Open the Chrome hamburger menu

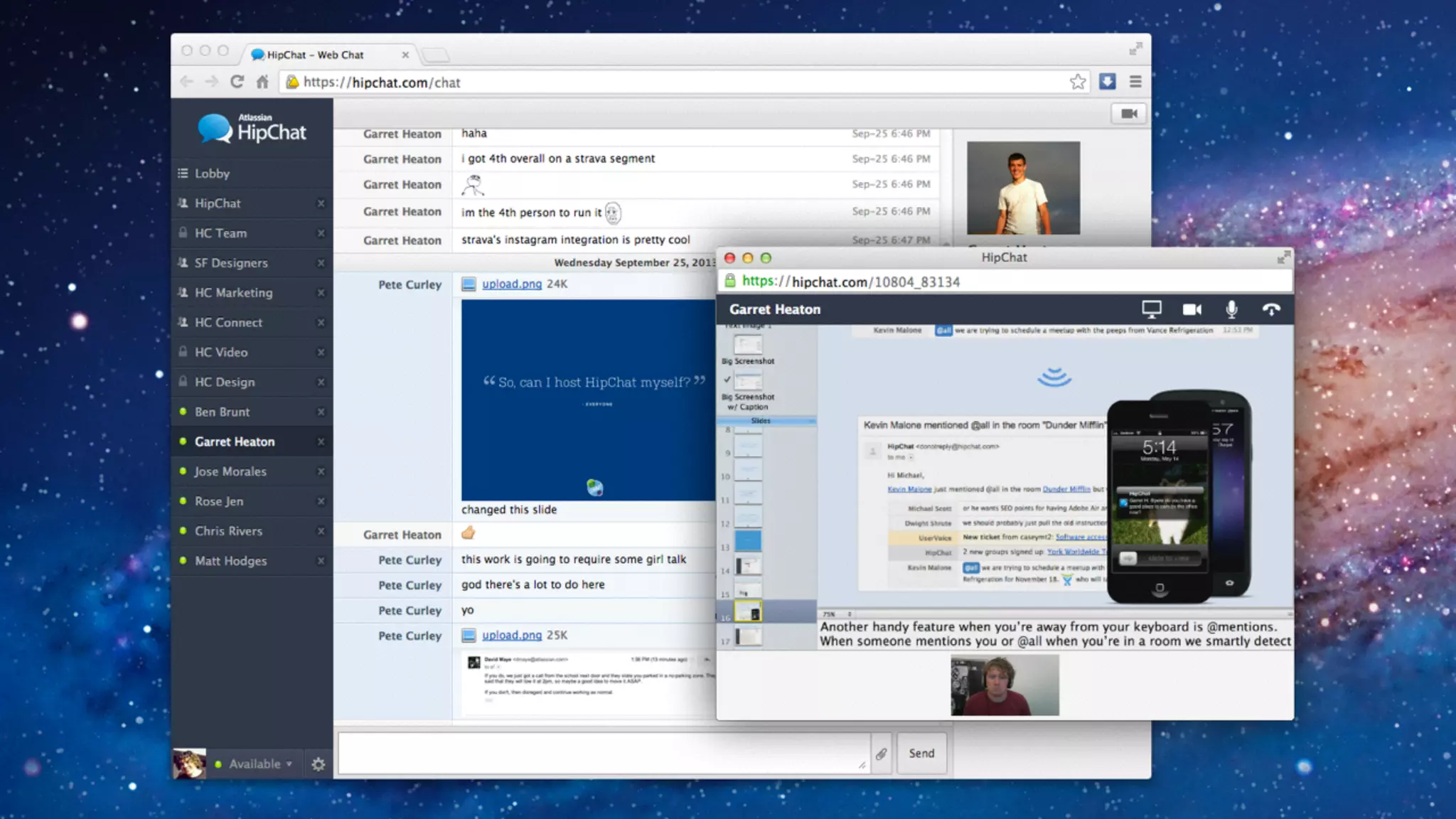click(x=1135, y=82)
